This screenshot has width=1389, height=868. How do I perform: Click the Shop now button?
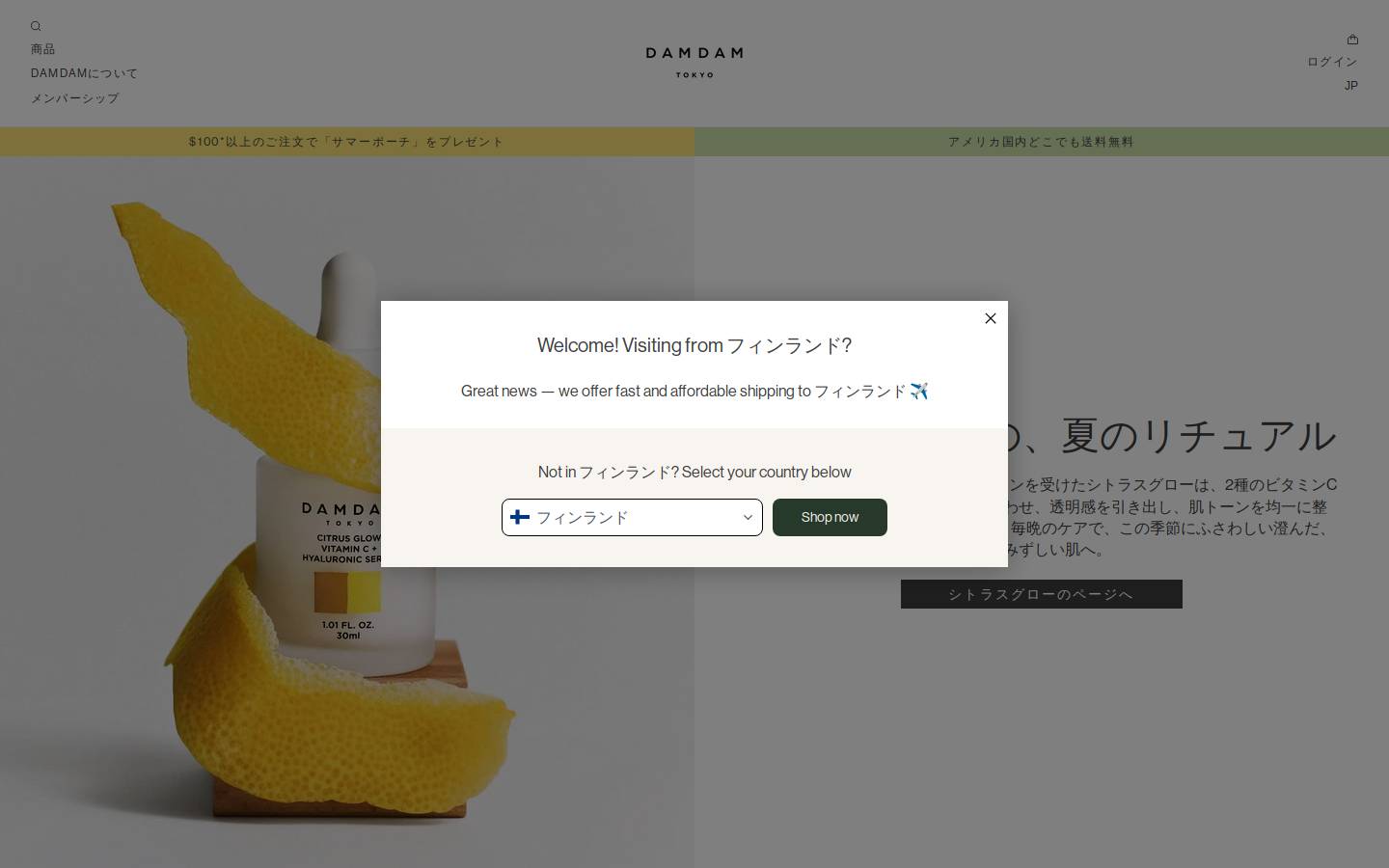click(830, 517)
